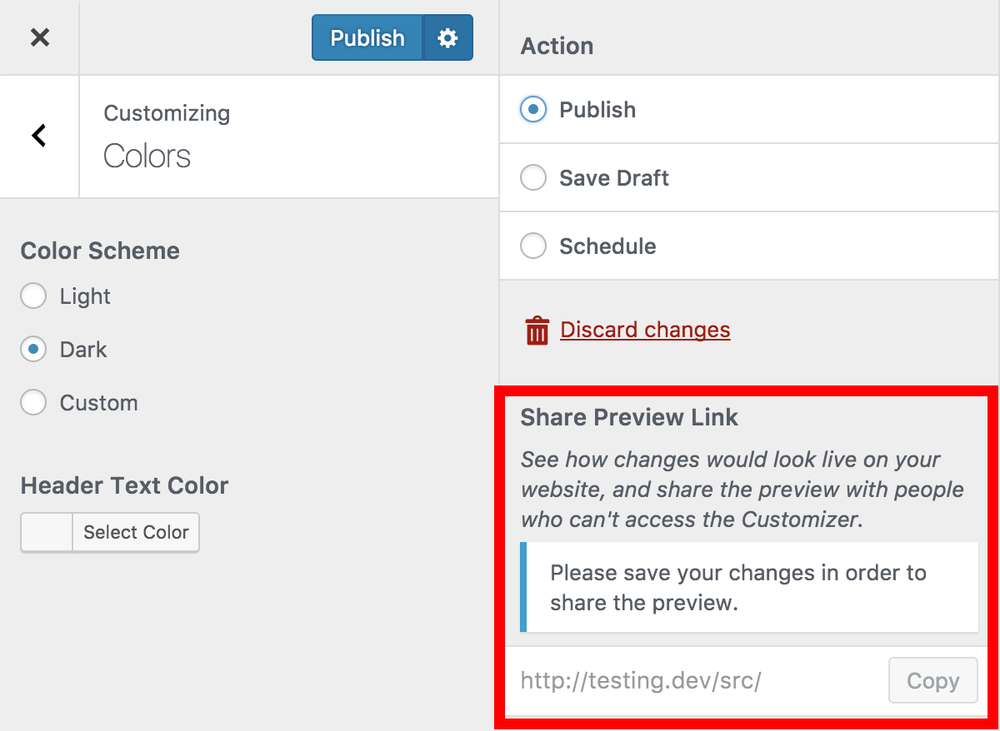Click the Action panel heading
Screen dimensions: 1000x731
[x=557, y=46]
